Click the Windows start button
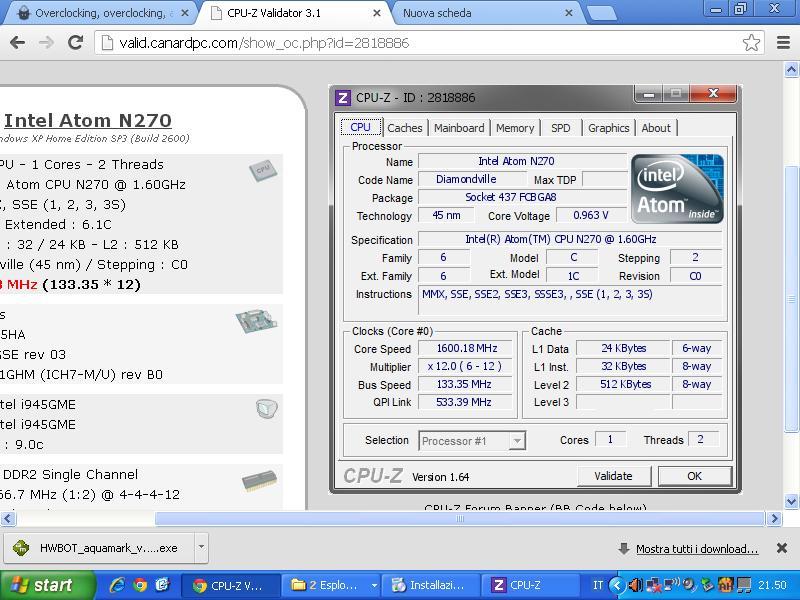 (47, 585)
